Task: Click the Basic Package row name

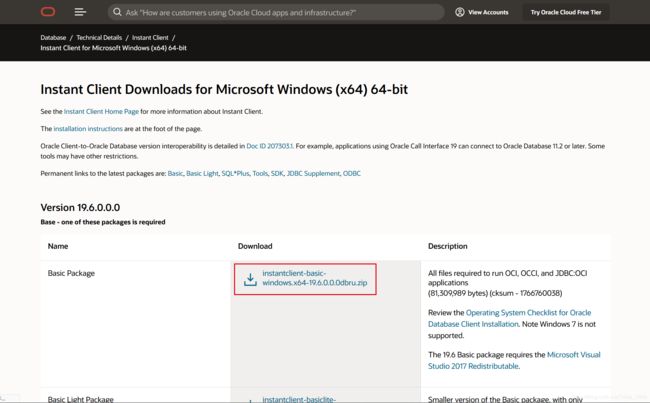Action: 71,273
